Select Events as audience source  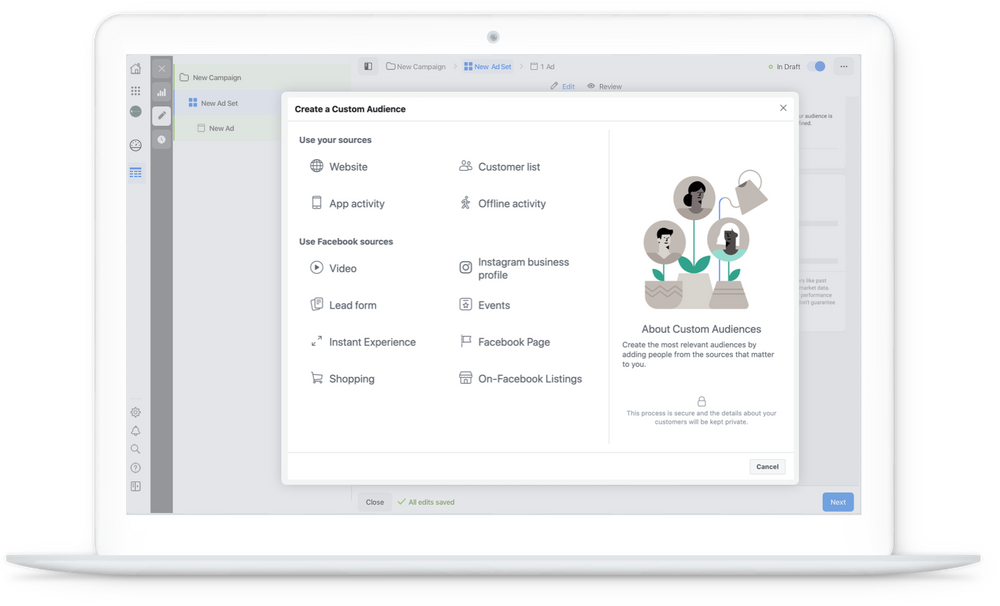tap(485, 305)
